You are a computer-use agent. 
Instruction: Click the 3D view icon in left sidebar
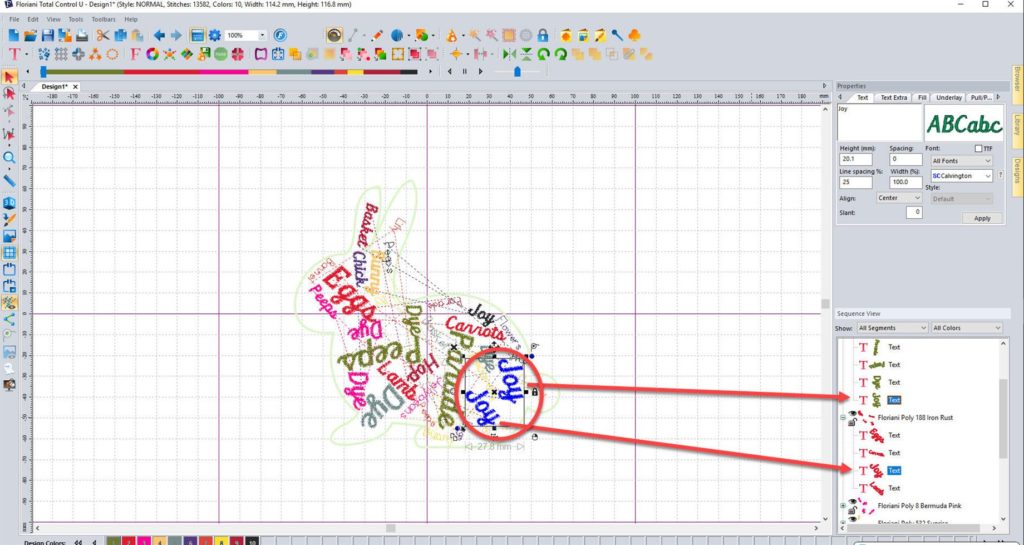[9, 203]
